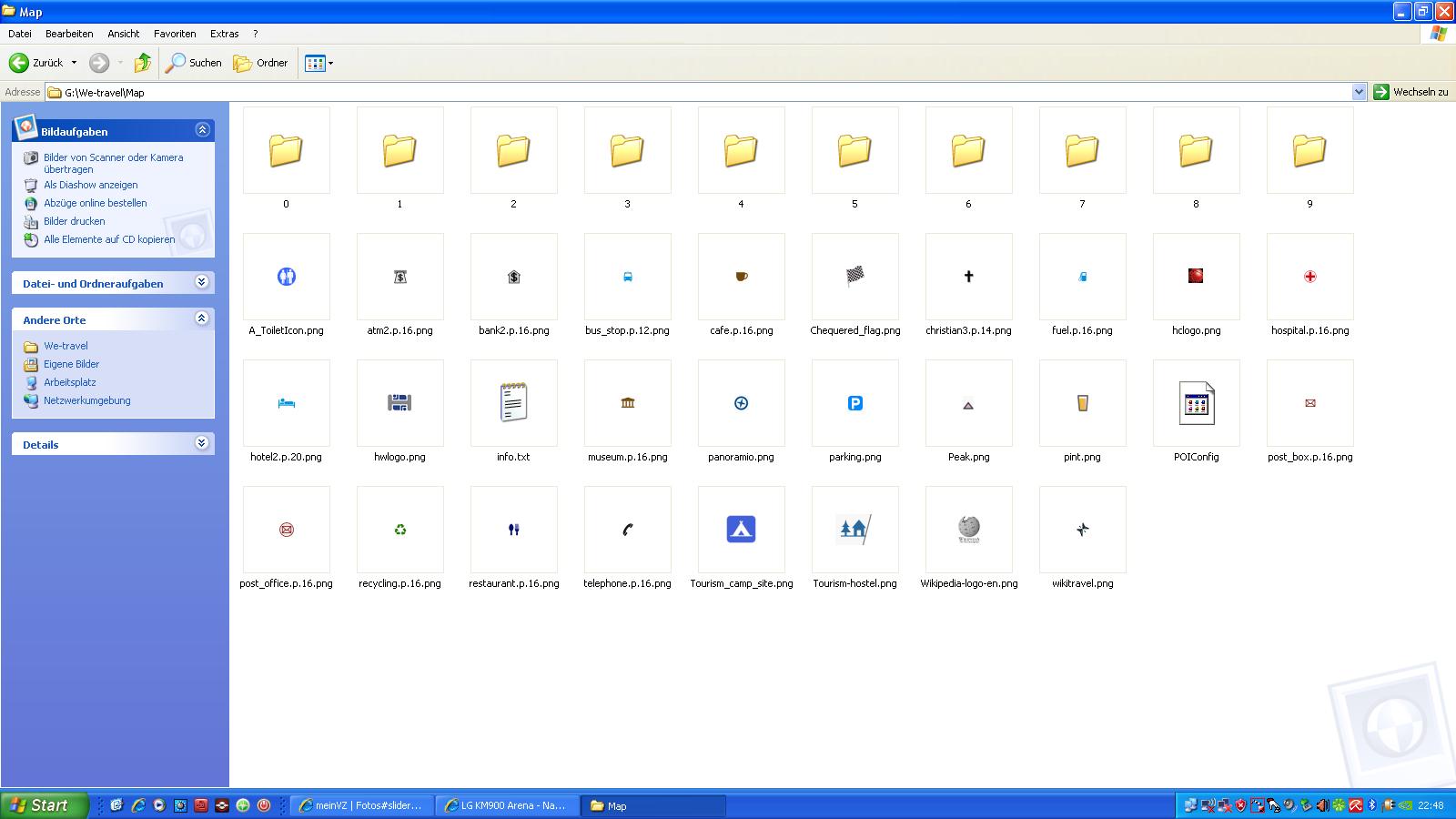The image size is (1456, 819).
Task: Open the view mode (Ansichten) dropdown
Action: tap(330, 63)
